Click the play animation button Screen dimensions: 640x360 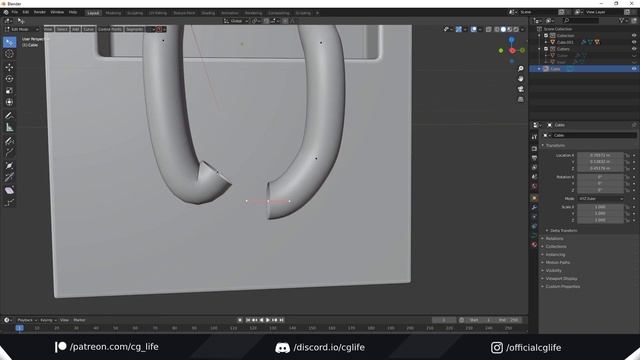click(x=268, y=320)
